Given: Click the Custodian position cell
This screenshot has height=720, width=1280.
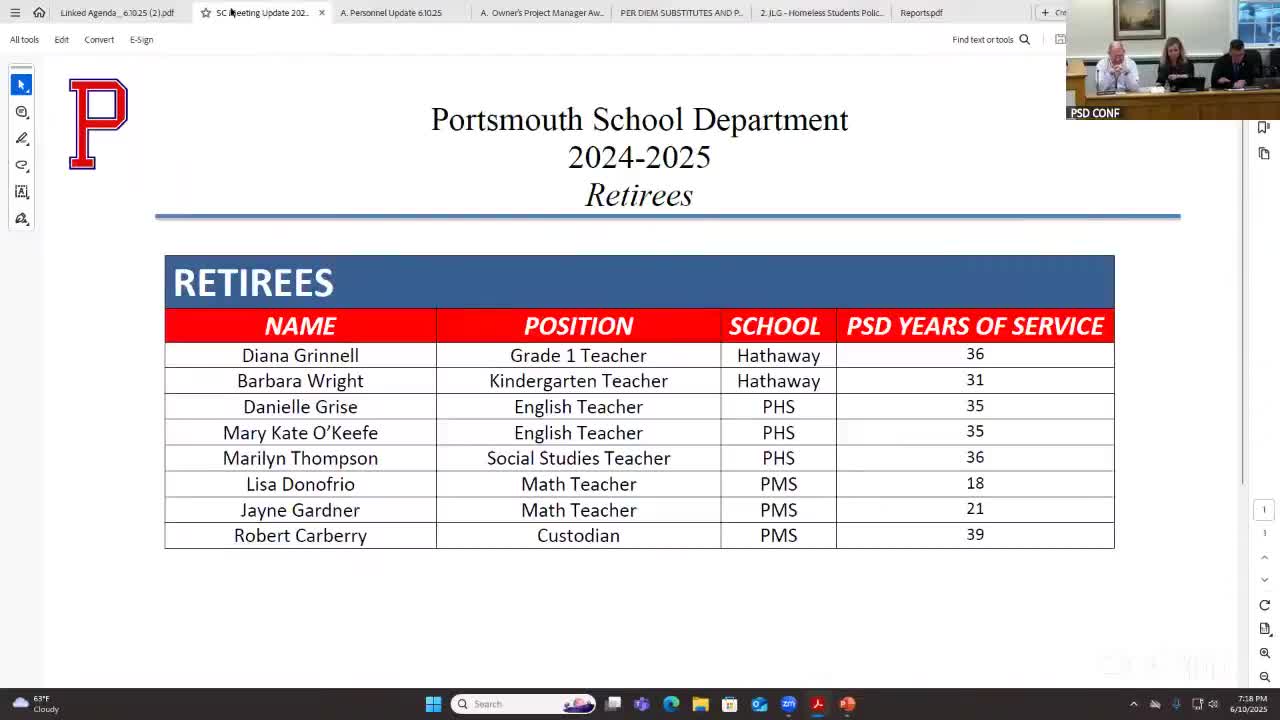Looking at the screenshot, I should pos(578,536).
